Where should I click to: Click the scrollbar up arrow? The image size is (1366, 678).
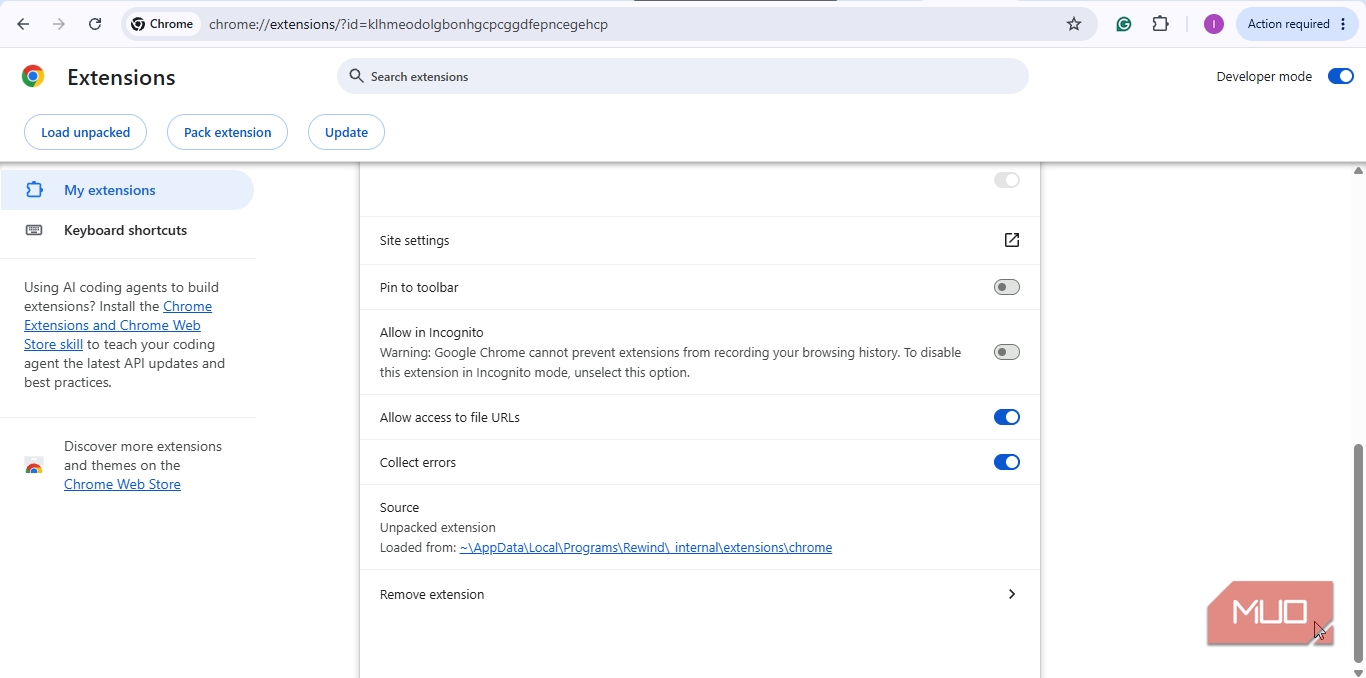(1358, 170)
